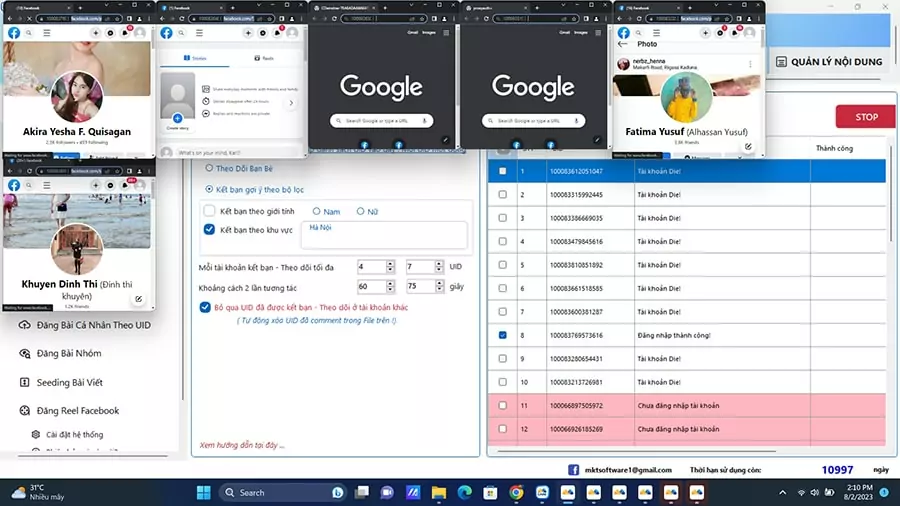
Task: Click reel icon beside Đăng Reel Facebook
Action: click(24, 410)
